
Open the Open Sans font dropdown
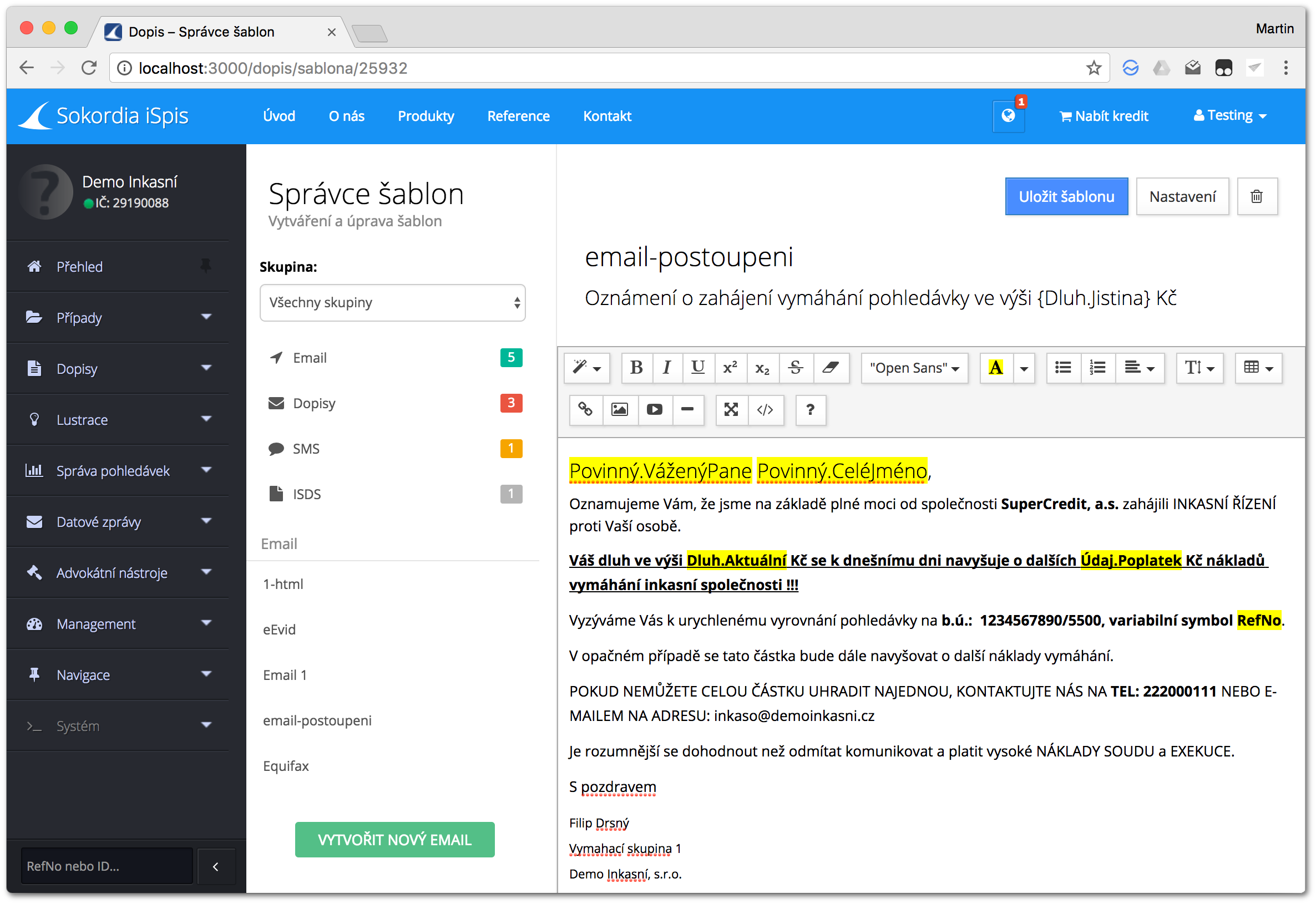[914, 368]
